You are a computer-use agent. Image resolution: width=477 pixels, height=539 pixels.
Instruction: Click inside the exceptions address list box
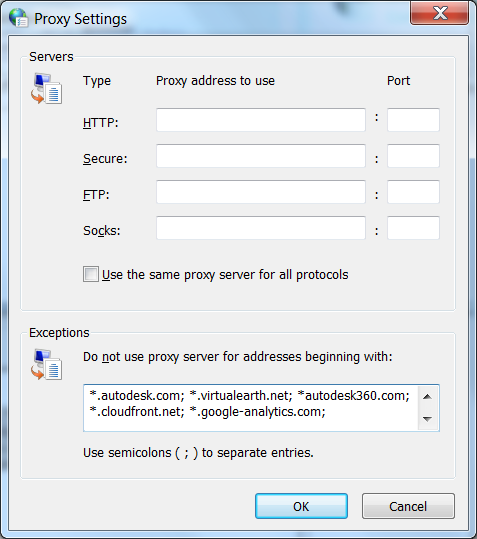251,408
